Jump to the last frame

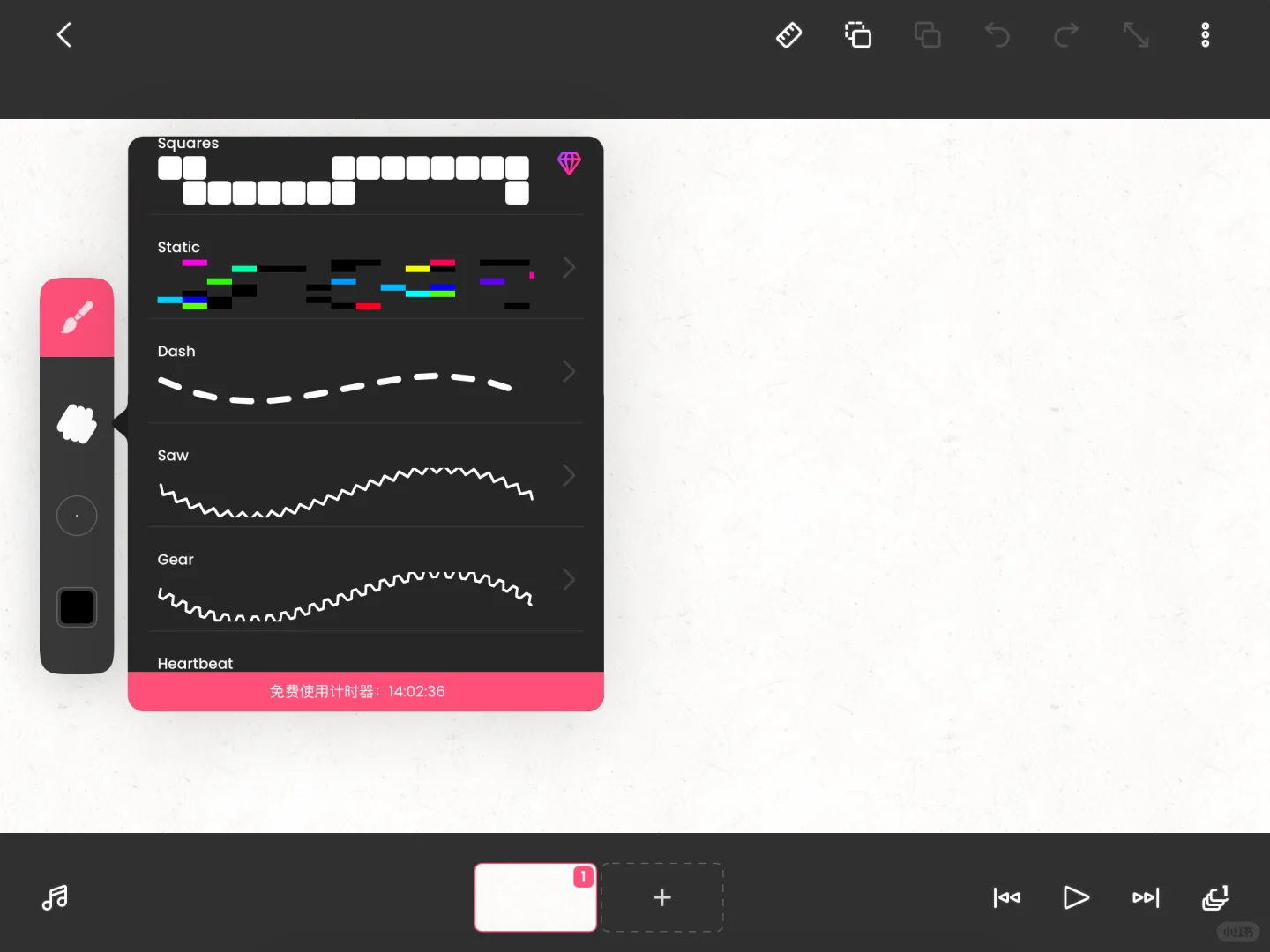tap(1146, 897)
